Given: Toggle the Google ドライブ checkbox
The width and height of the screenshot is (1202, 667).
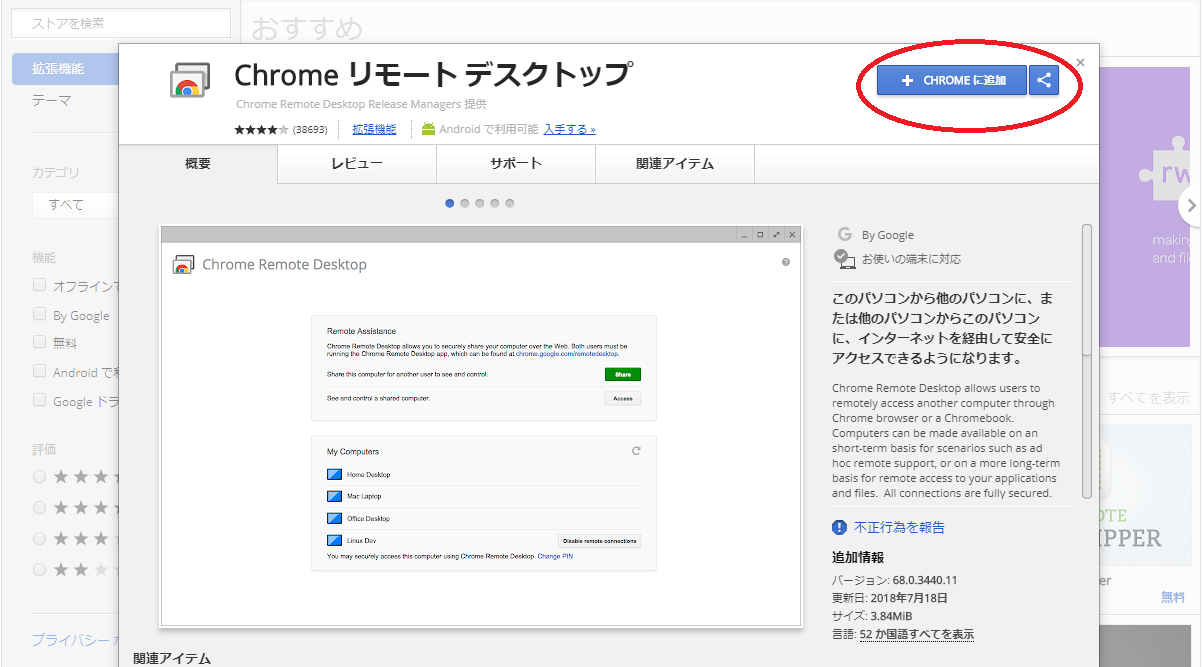Looking at the screenshot, I should (x=40, y=400).
